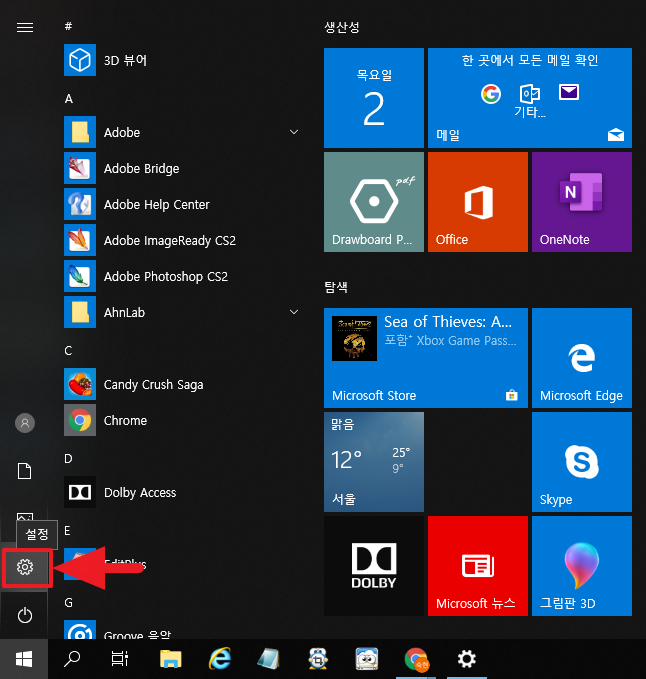Image resolution: width=646 pixels, height=679 pixels.
Task: Open the 서울 weather tile
Action: coord(374,462)
